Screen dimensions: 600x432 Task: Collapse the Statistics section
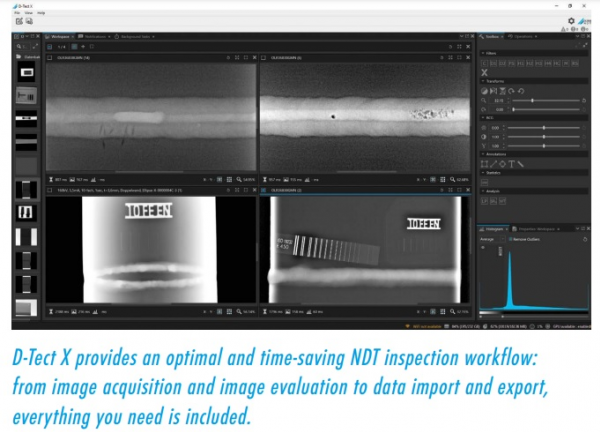[483, 173]
